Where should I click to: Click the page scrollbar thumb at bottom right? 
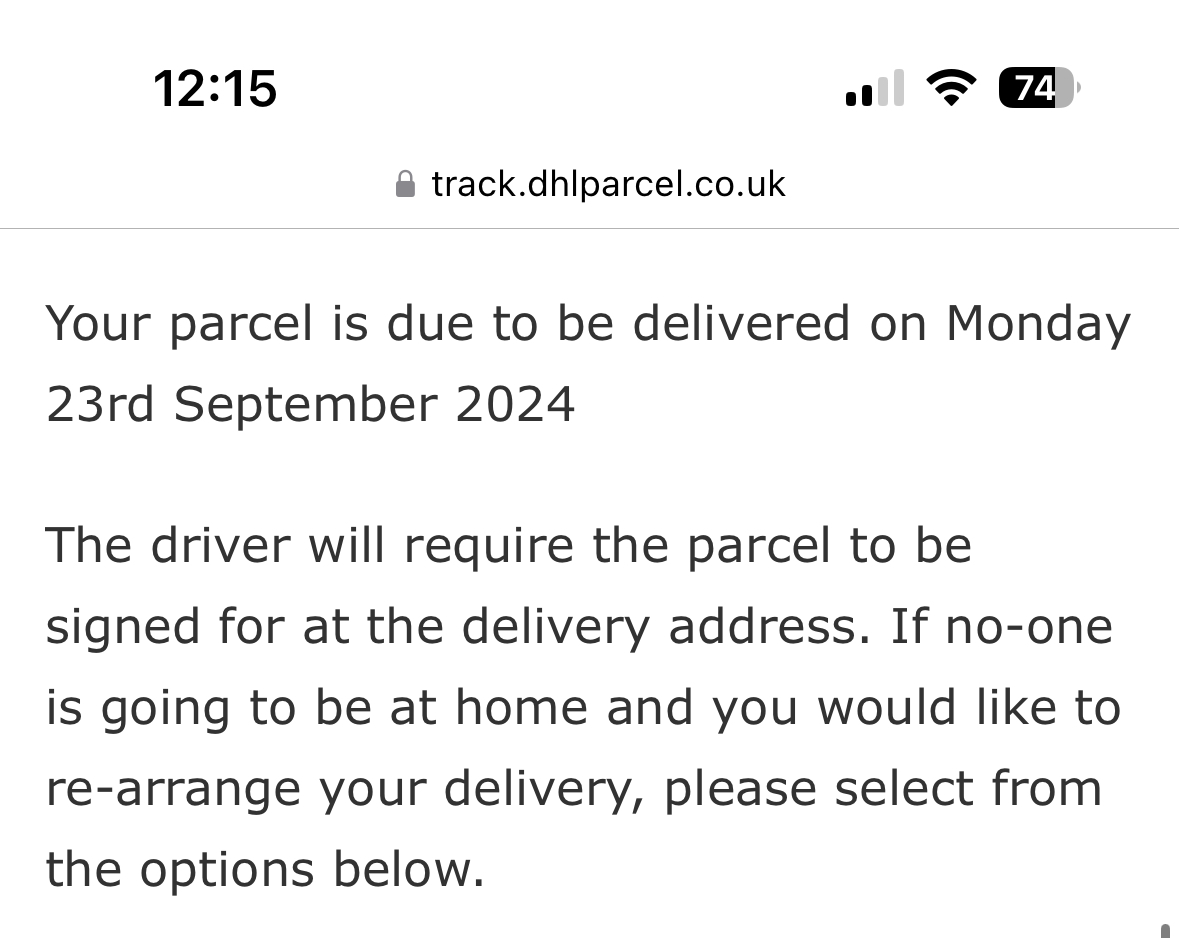[1165, 930]
